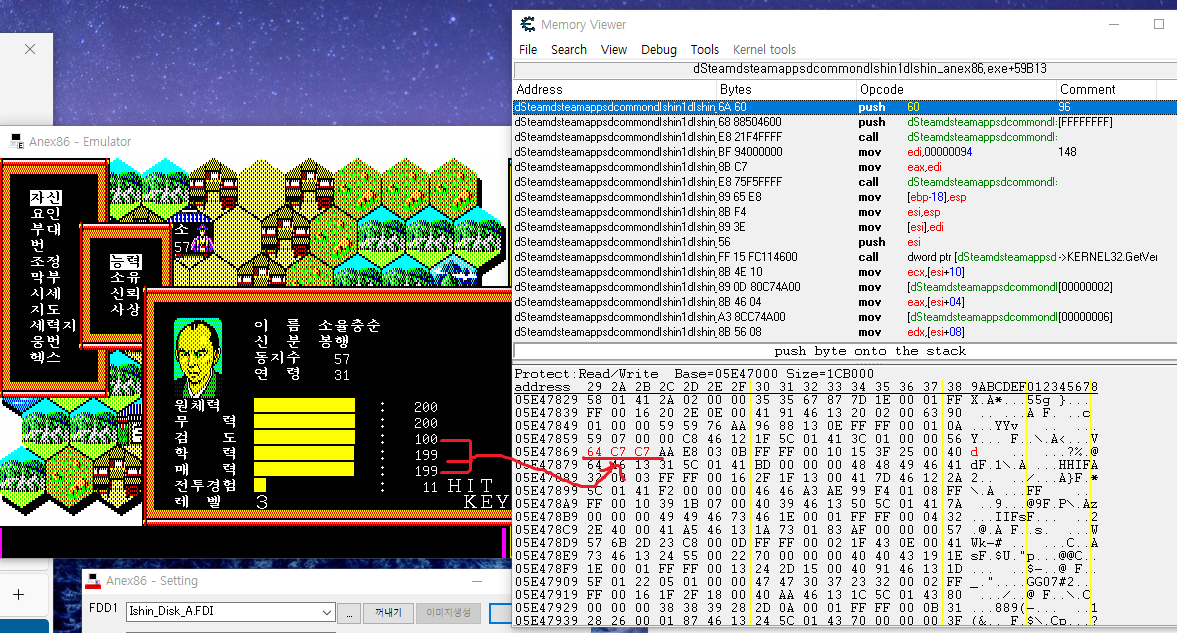Select 세력지 in the game's main menu
Image resolution: width=1177 pixels, height=633 pixels.
[53, 325]
